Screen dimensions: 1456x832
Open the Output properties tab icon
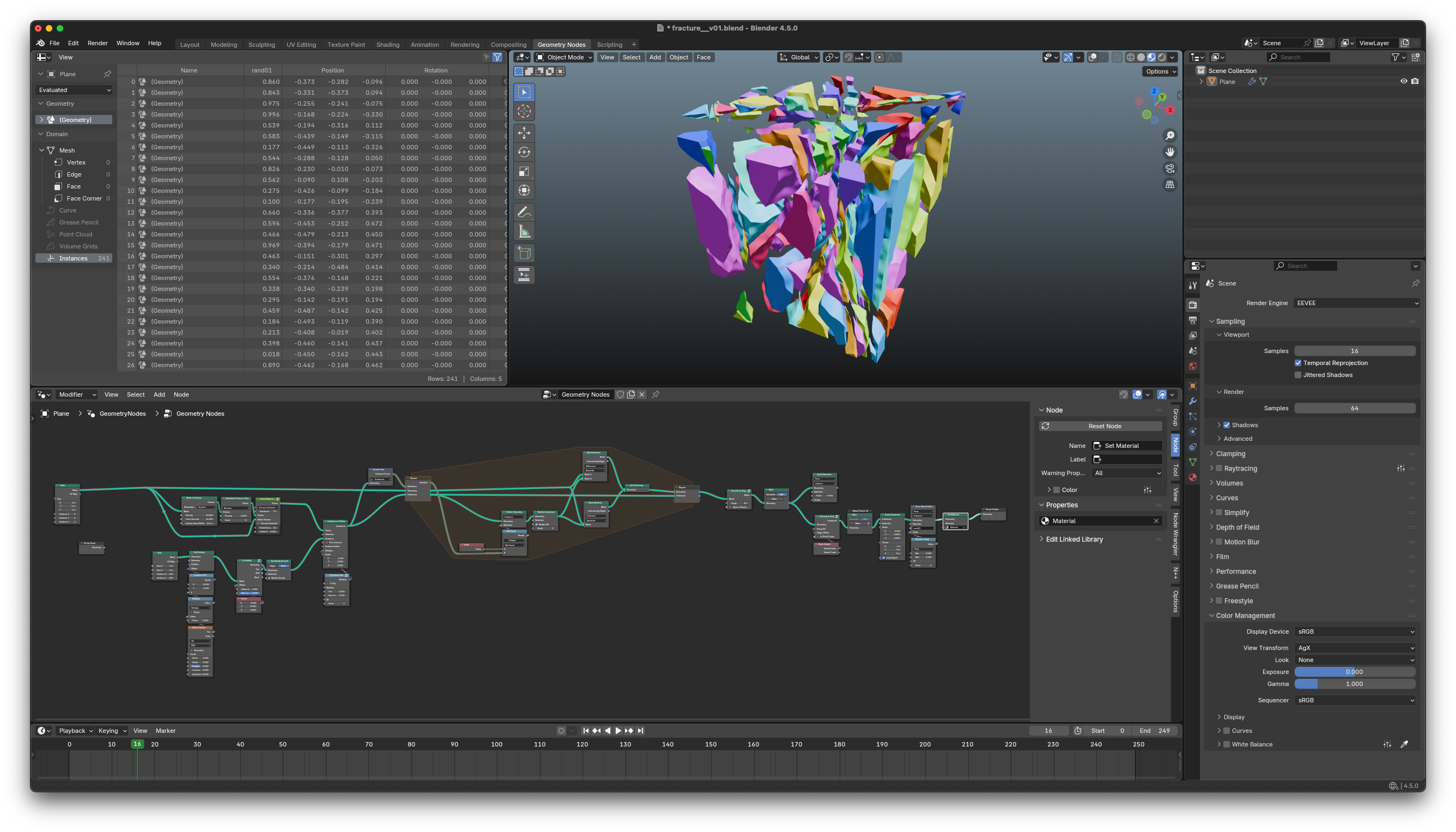(x=1193, y=320)
